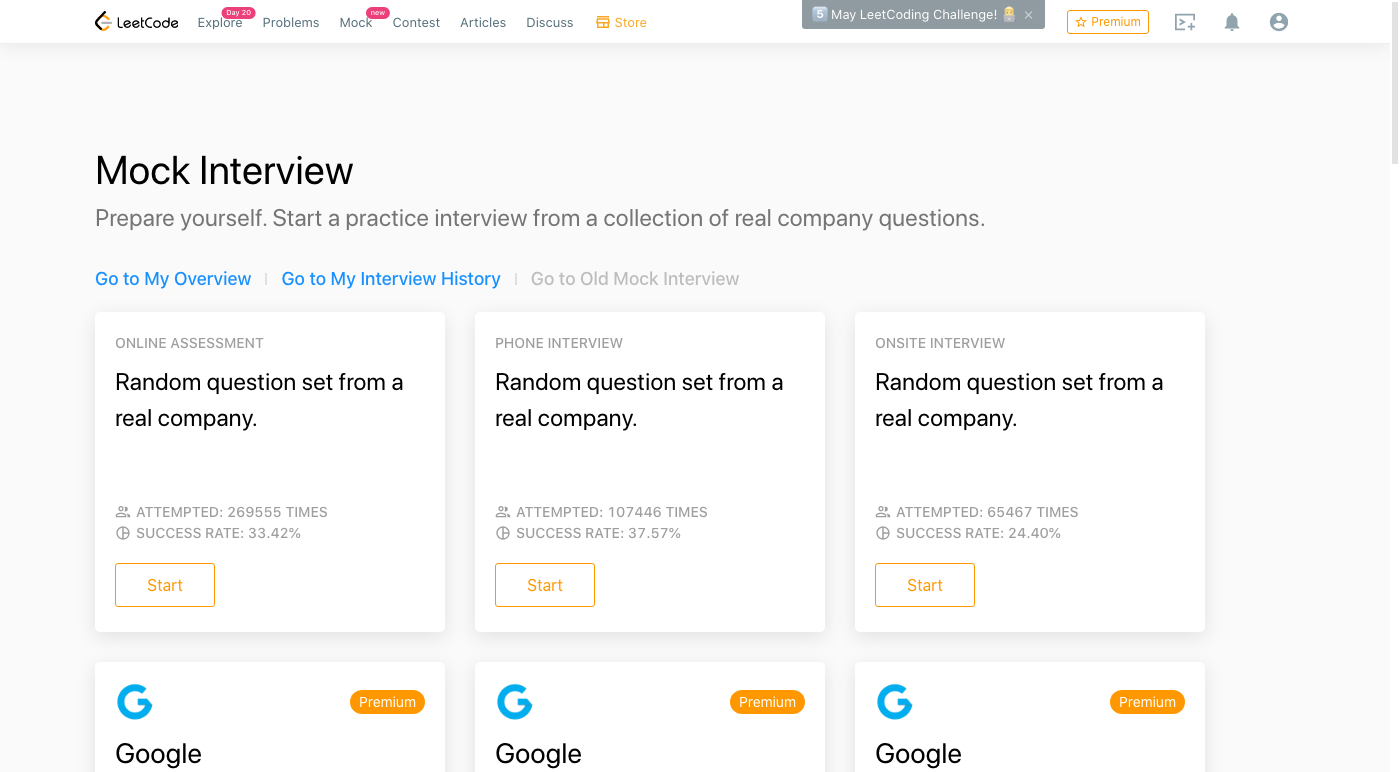The width and height of the screenshot is (1400, 772).
Task: Start the Onsite Interview session
Action: 925,585
